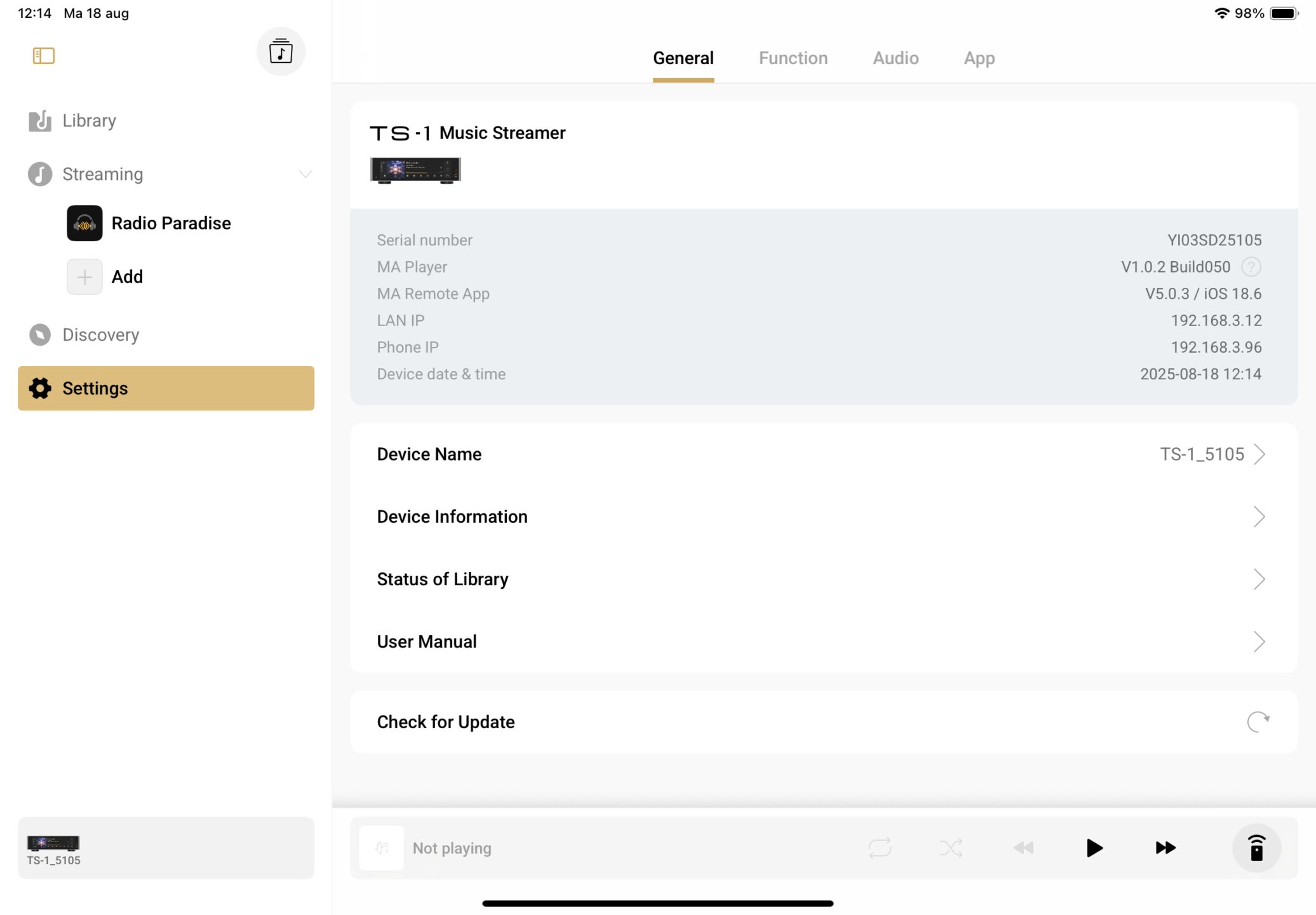
Task: Toggle the sidebar panel icon
Action: (43, 56)
